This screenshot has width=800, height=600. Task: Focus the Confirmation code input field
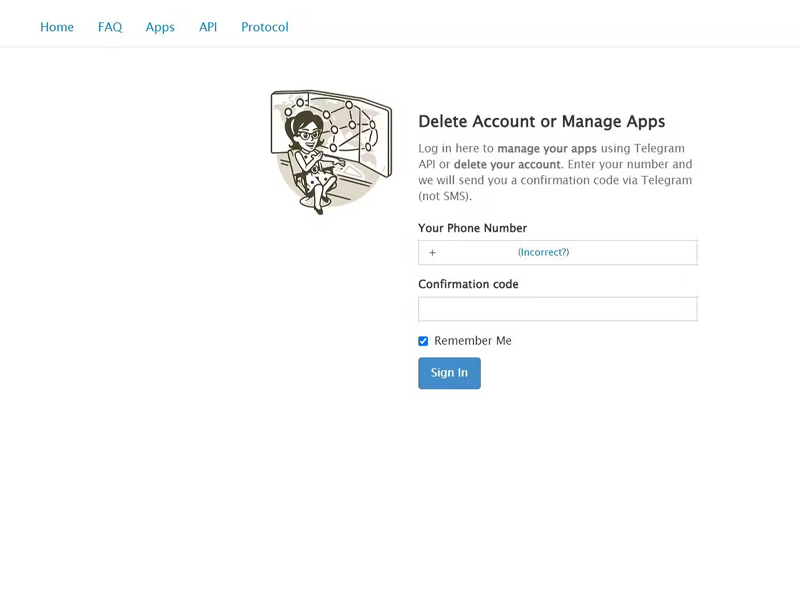pyautogui.click(x=558, y=309)
